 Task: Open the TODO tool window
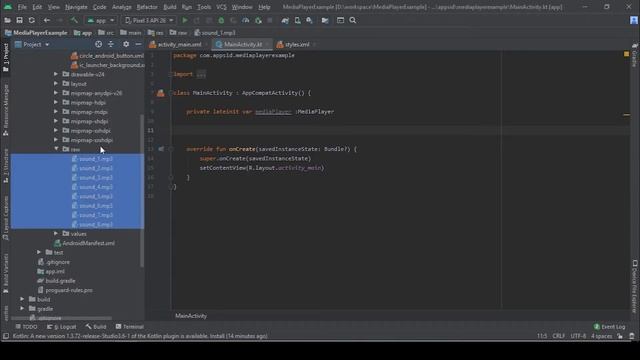coord(27,327)
